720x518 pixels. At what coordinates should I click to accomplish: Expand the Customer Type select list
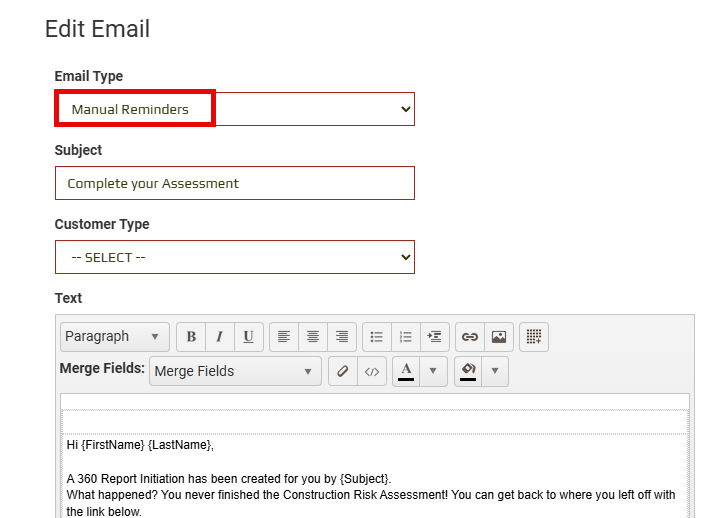234,257
